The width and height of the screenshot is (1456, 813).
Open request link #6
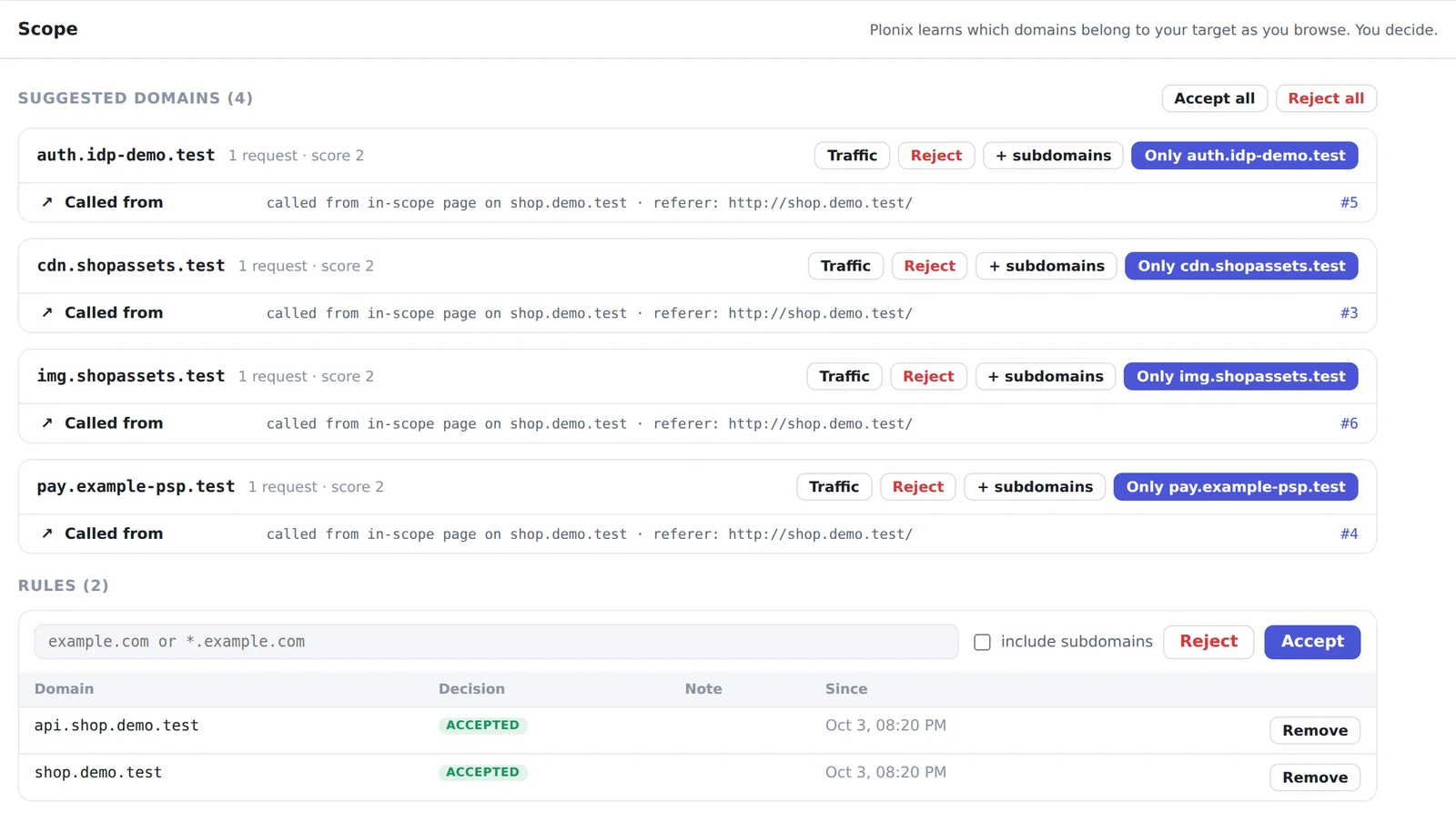[1349, 423]
